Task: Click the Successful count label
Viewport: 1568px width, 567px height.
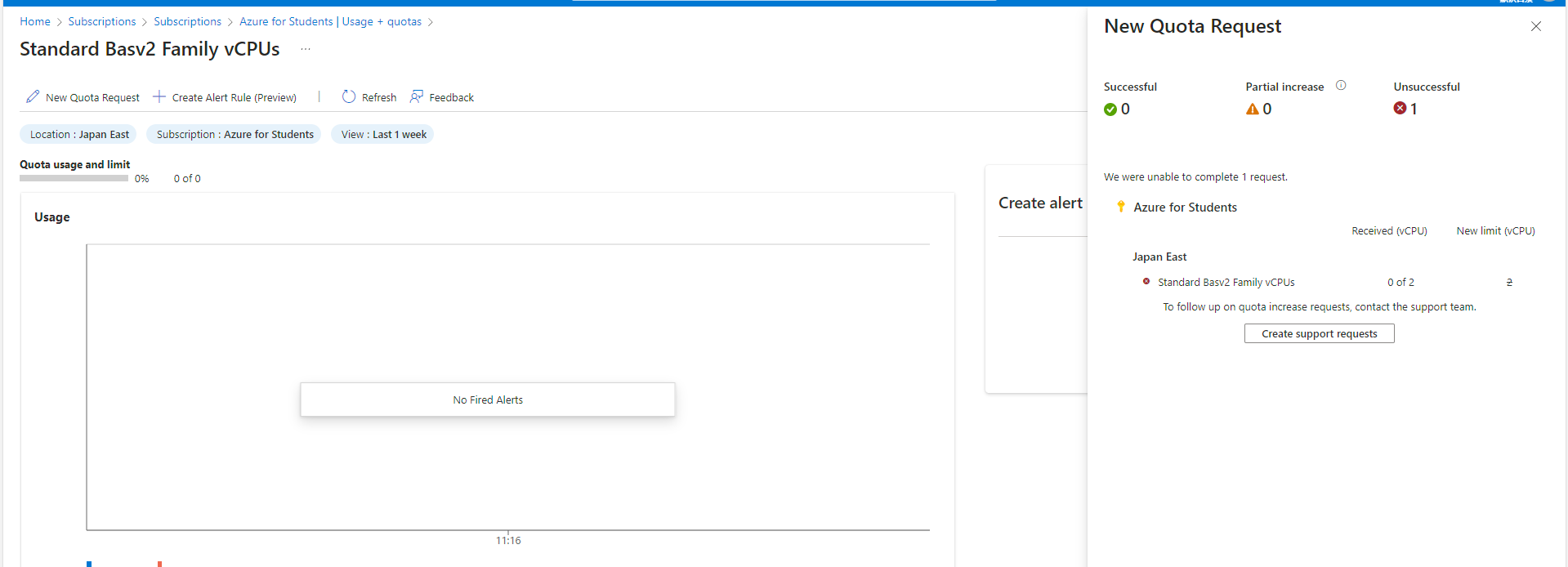Action: point(1130,87)
